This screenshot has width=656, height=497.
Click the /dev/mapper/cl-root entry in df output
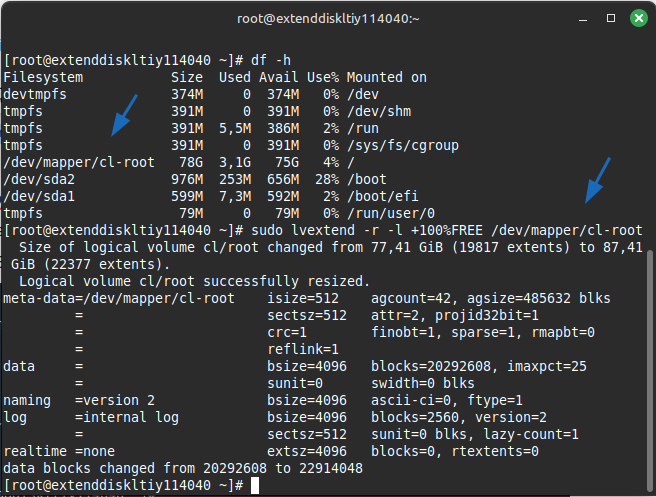(x=78, y=162)
